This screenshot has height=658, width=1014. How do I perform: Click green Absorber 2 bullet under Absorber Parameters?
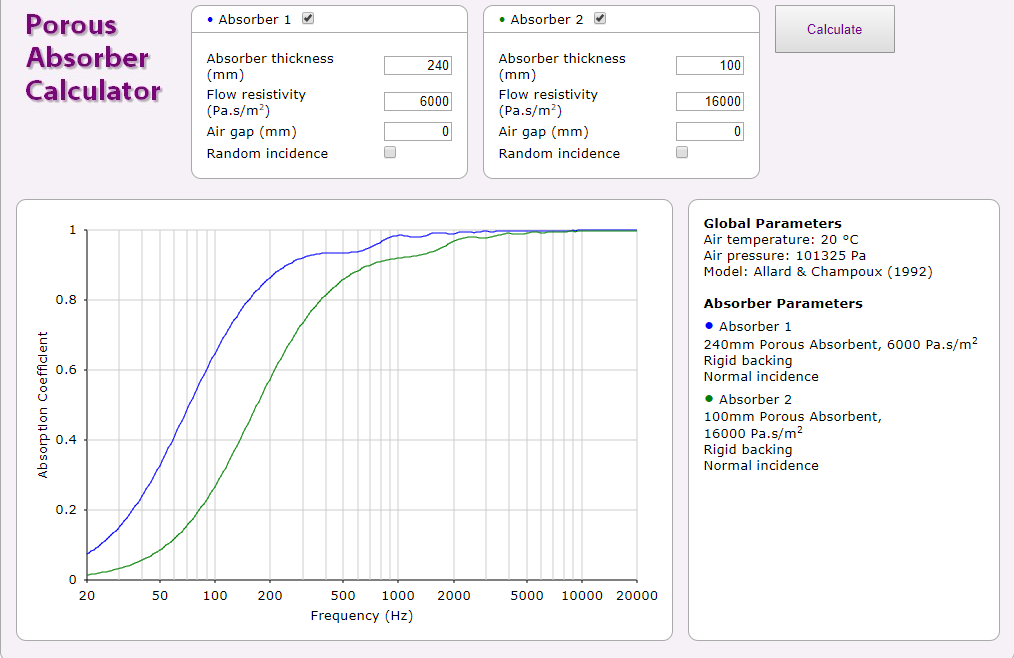click(x=709, y=399)
